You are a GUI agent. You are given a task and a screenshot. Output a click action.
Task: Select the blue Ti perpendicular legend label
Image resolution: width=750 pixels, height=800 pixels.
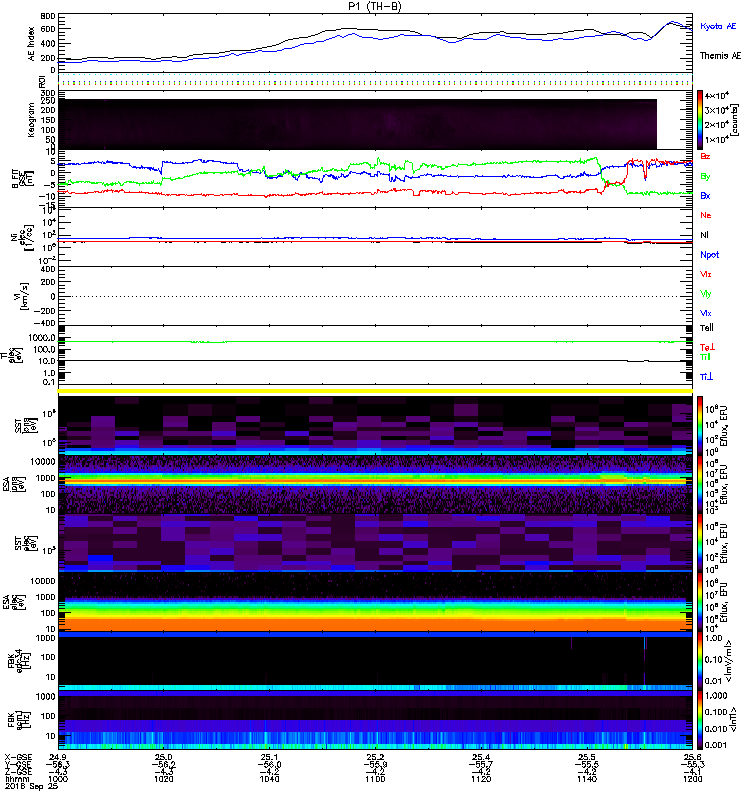point(706,377)
